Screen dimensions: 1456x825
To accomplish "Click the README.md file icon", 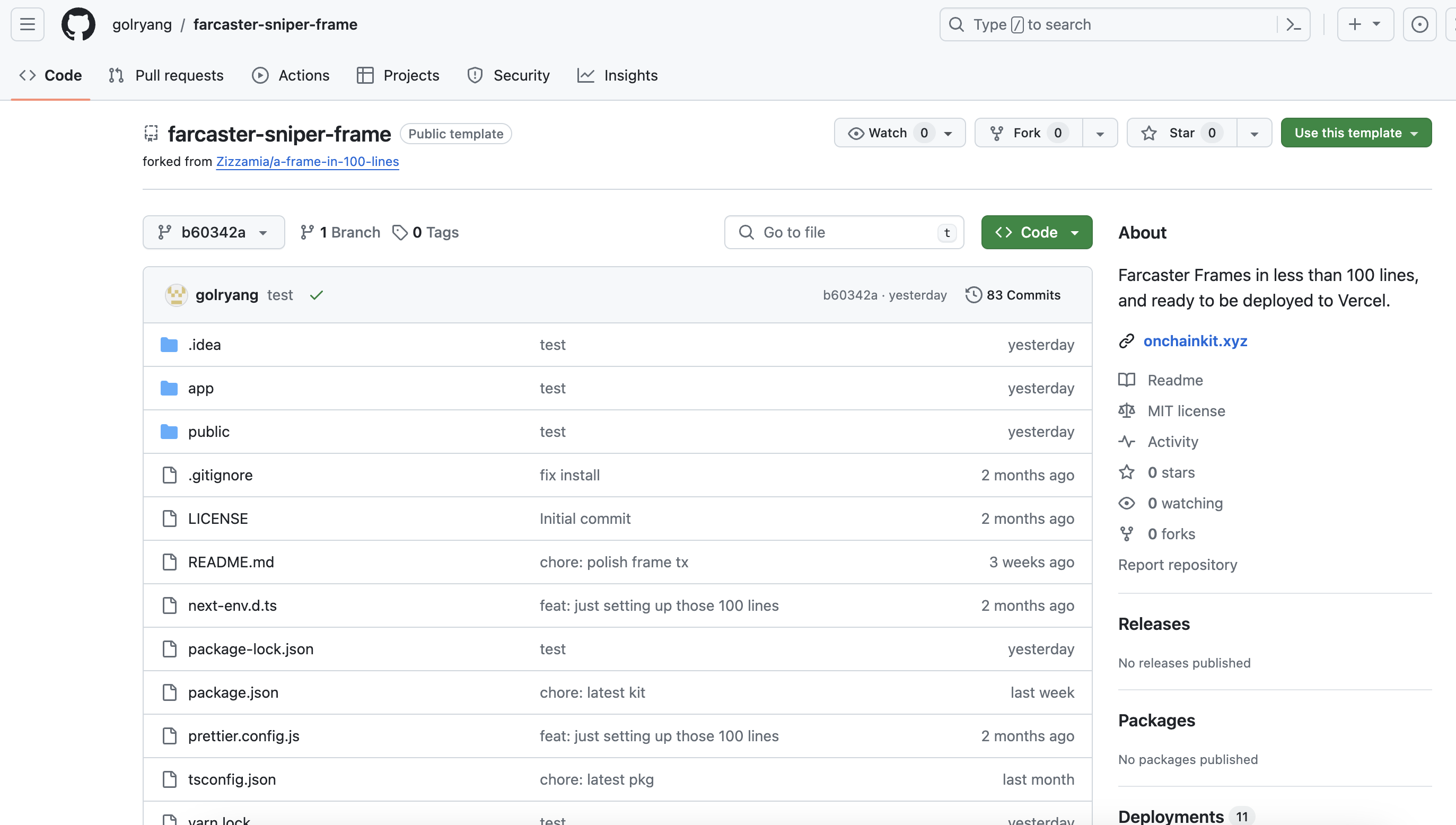I will point(169,562).
